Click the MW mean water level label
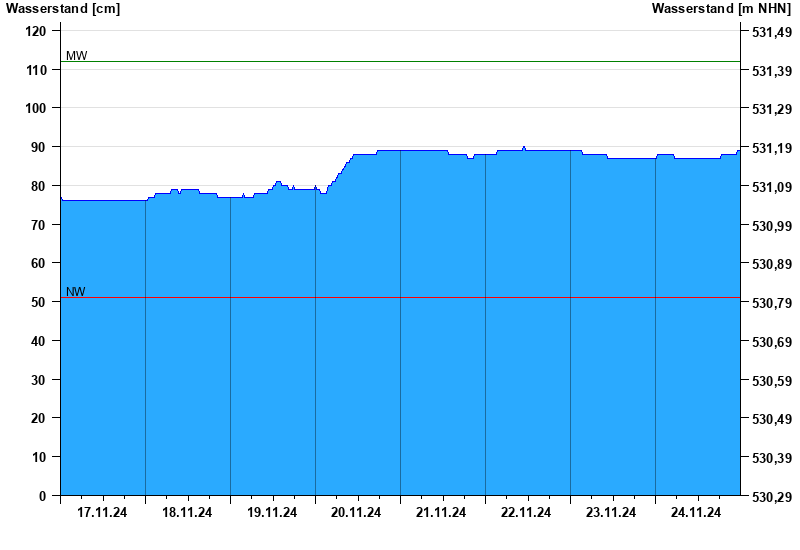The image size is (800, 550). coord(77,56)
